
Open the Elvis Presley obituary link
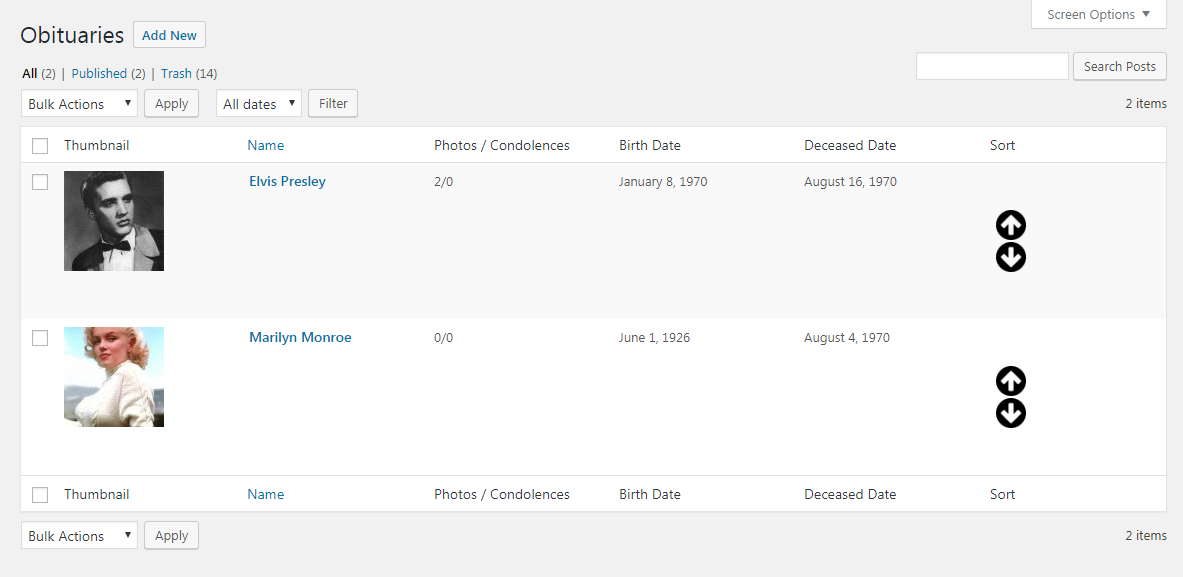pos(287,181)
